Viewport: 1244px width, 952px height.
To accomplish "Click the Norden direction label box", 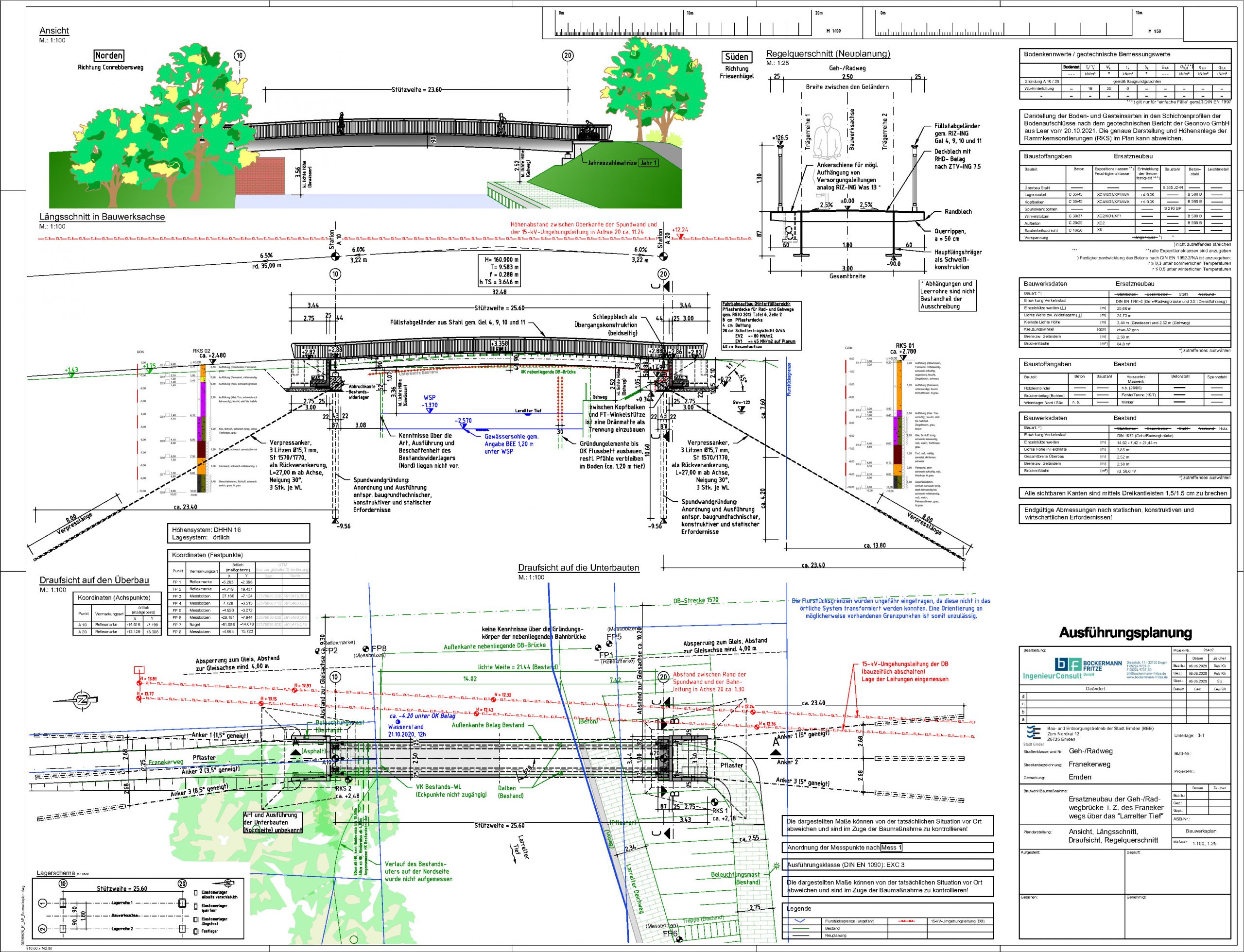I will [109, 55].
